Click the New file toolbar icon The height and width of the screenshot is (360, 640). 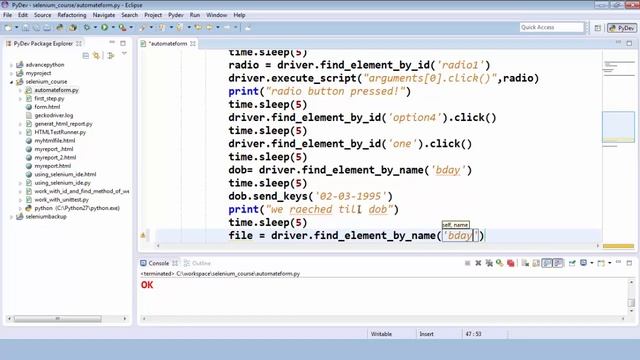[8, 27]
